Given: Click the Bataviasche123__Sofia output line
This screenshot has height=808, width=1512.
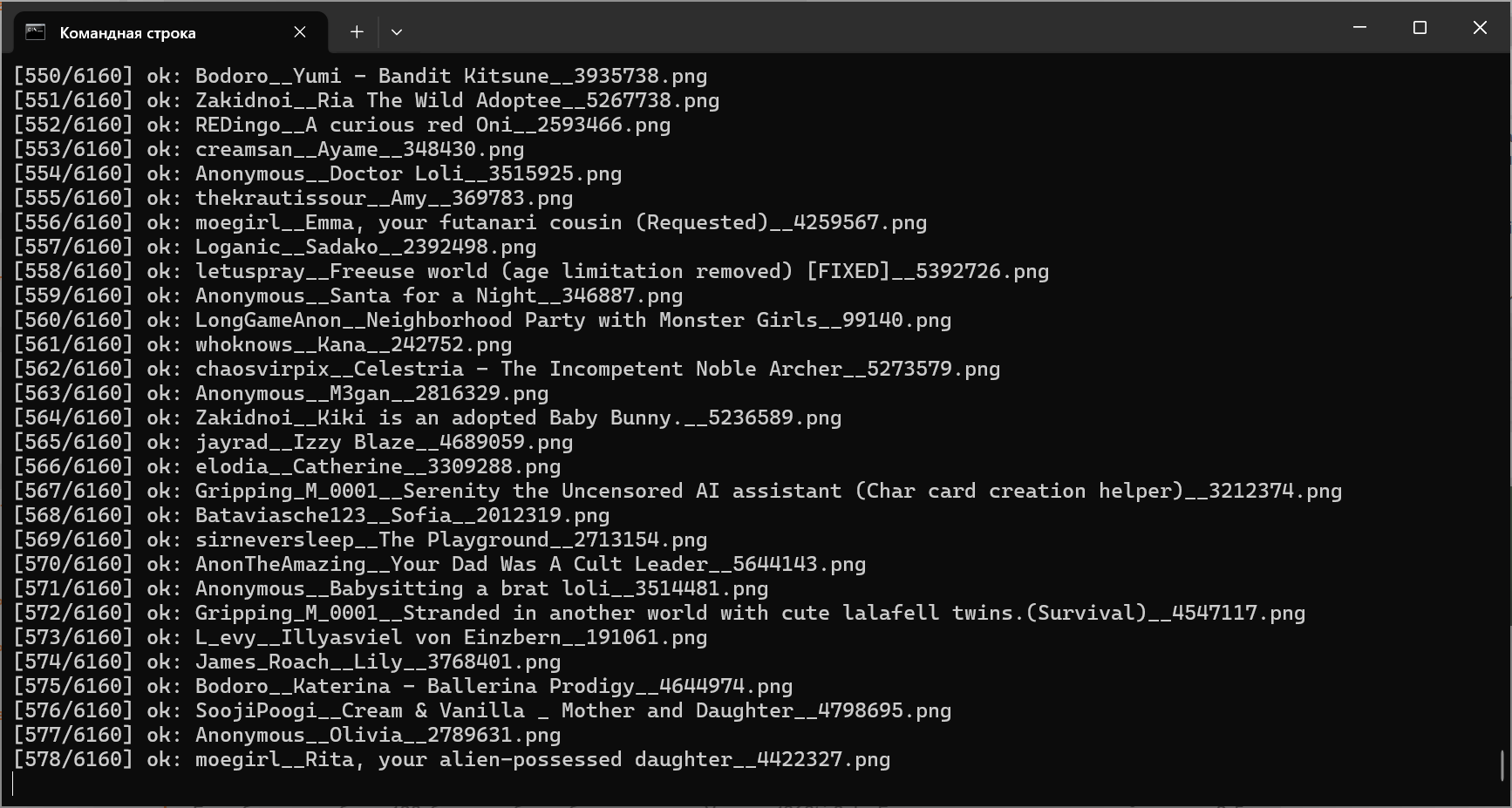Looking at the screenshot, I should tap(311, 515).
